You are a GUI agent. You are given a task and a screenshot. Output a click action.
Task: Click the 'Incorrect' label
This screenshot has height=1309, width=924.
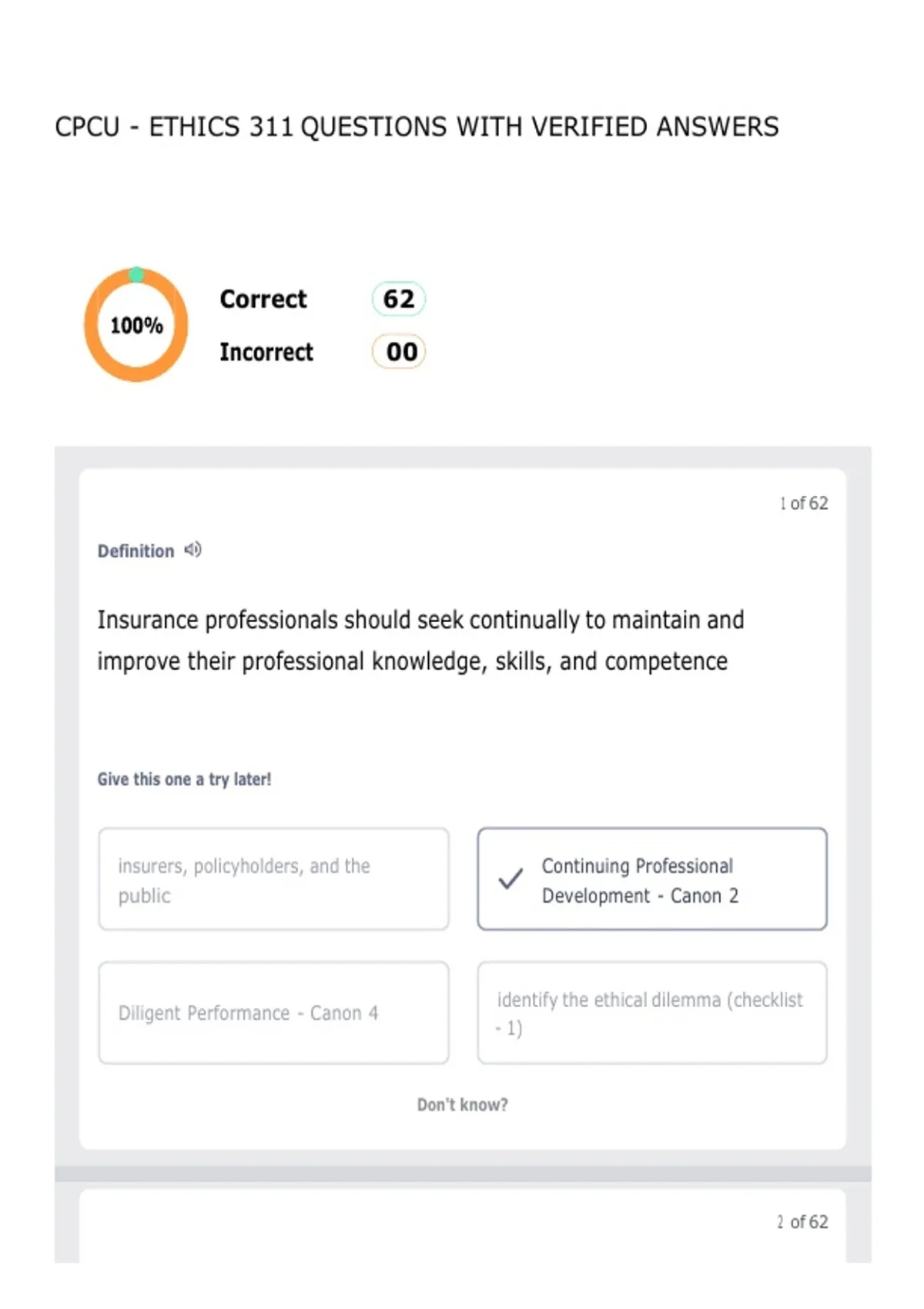(x=266, y=352)
